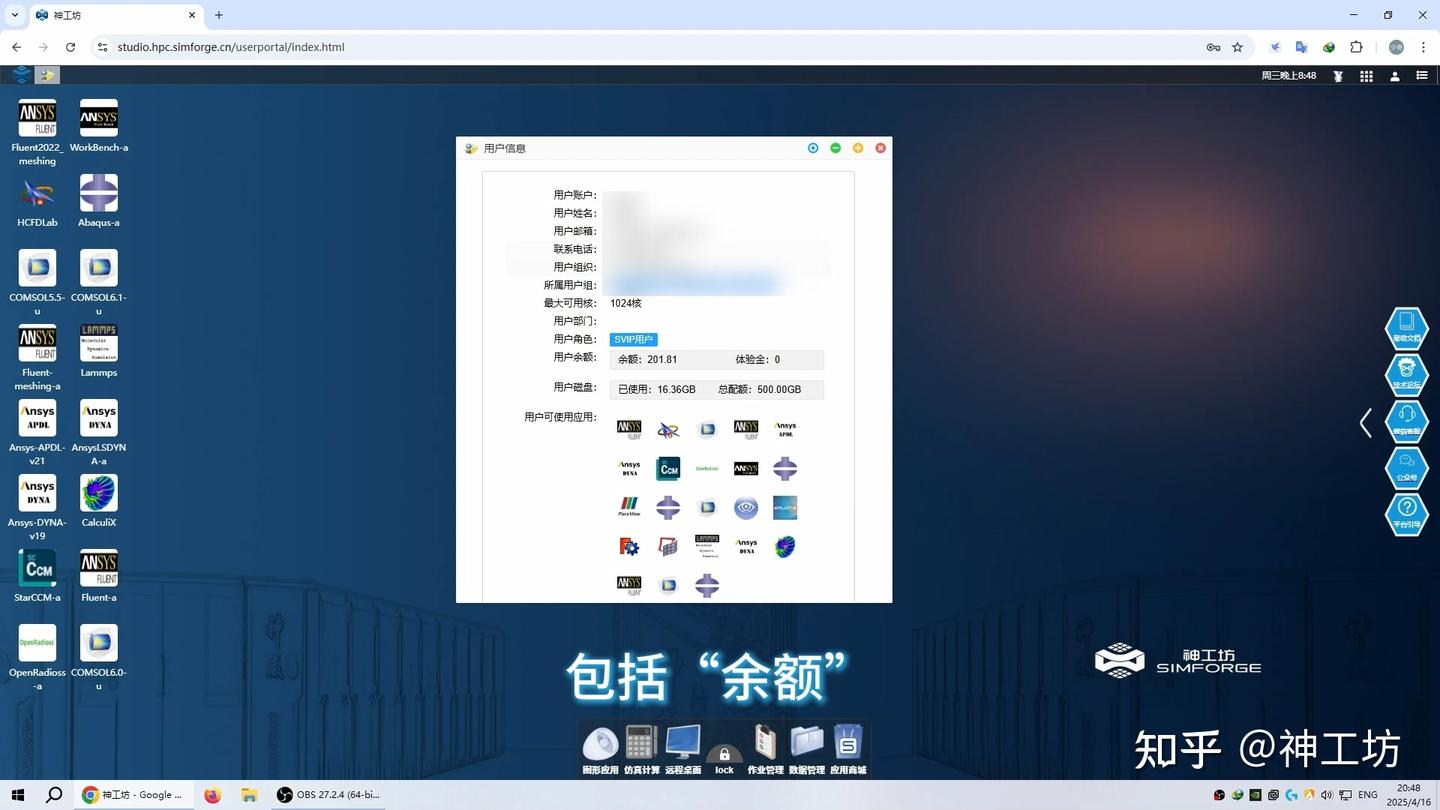Collapse the side hexagon menu arrow
Image resolution: width=1440 pixels, height=810 pixels.
coord(1365,422)
